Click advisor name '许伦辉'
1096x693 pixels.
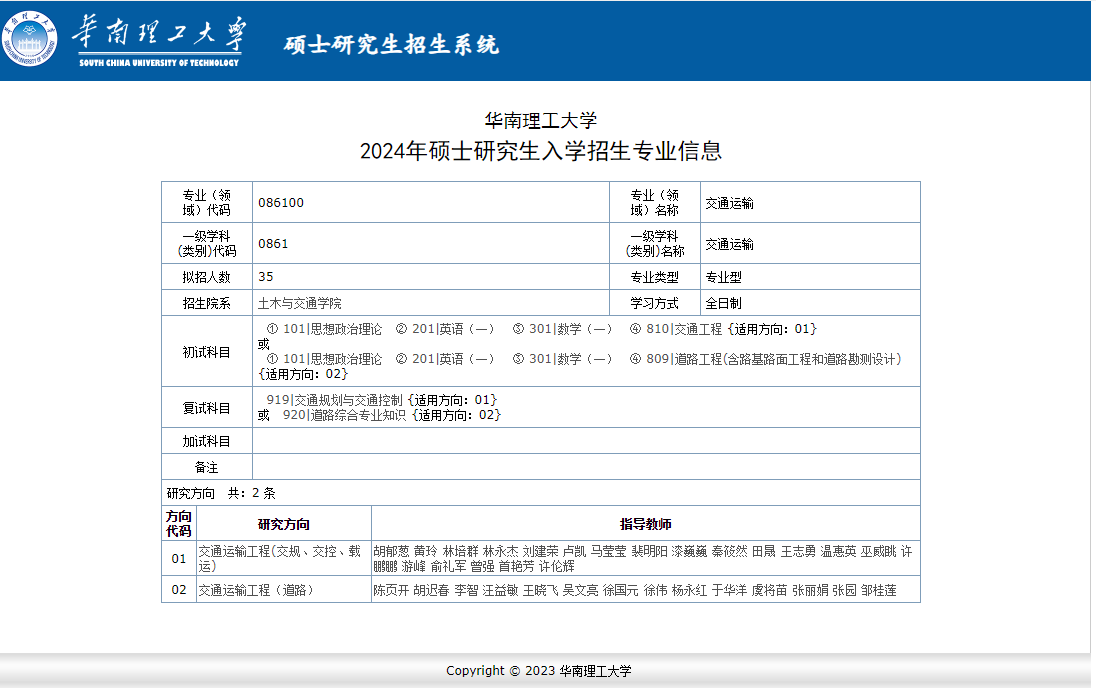click(557, 566)
